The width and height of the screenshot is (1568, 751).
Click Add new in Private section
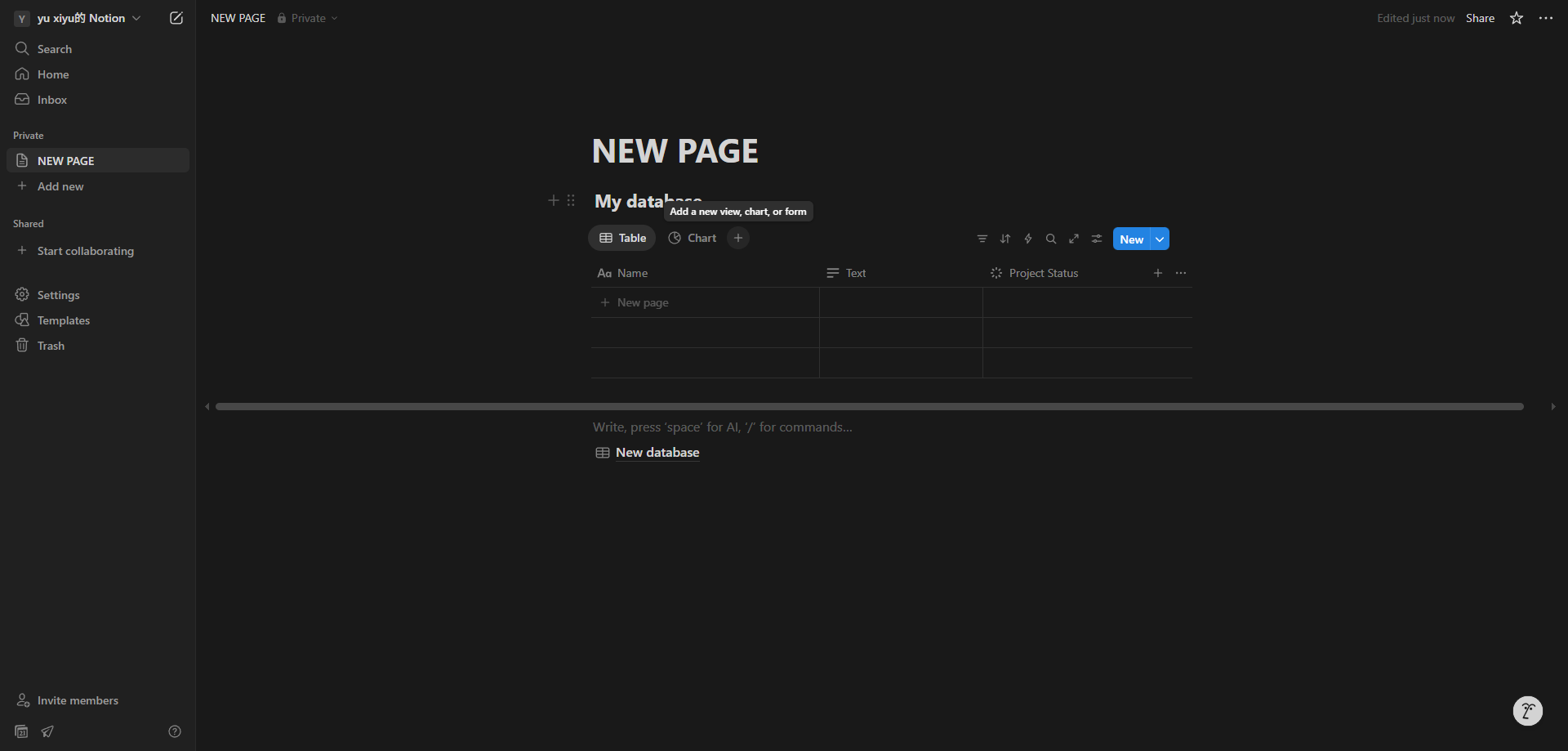[x=98, y=186]
